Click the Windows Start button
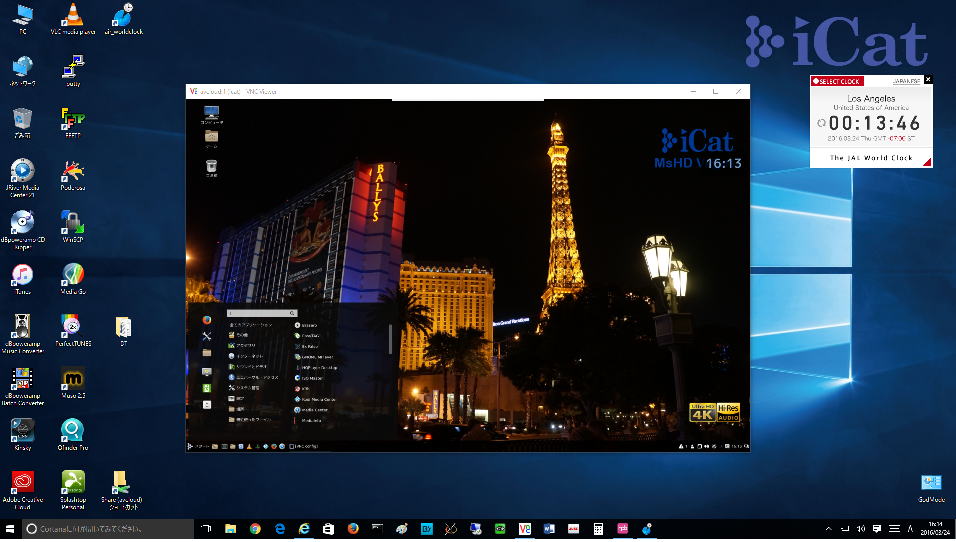The width and height of the screenshot is (956, 542). 10,529
